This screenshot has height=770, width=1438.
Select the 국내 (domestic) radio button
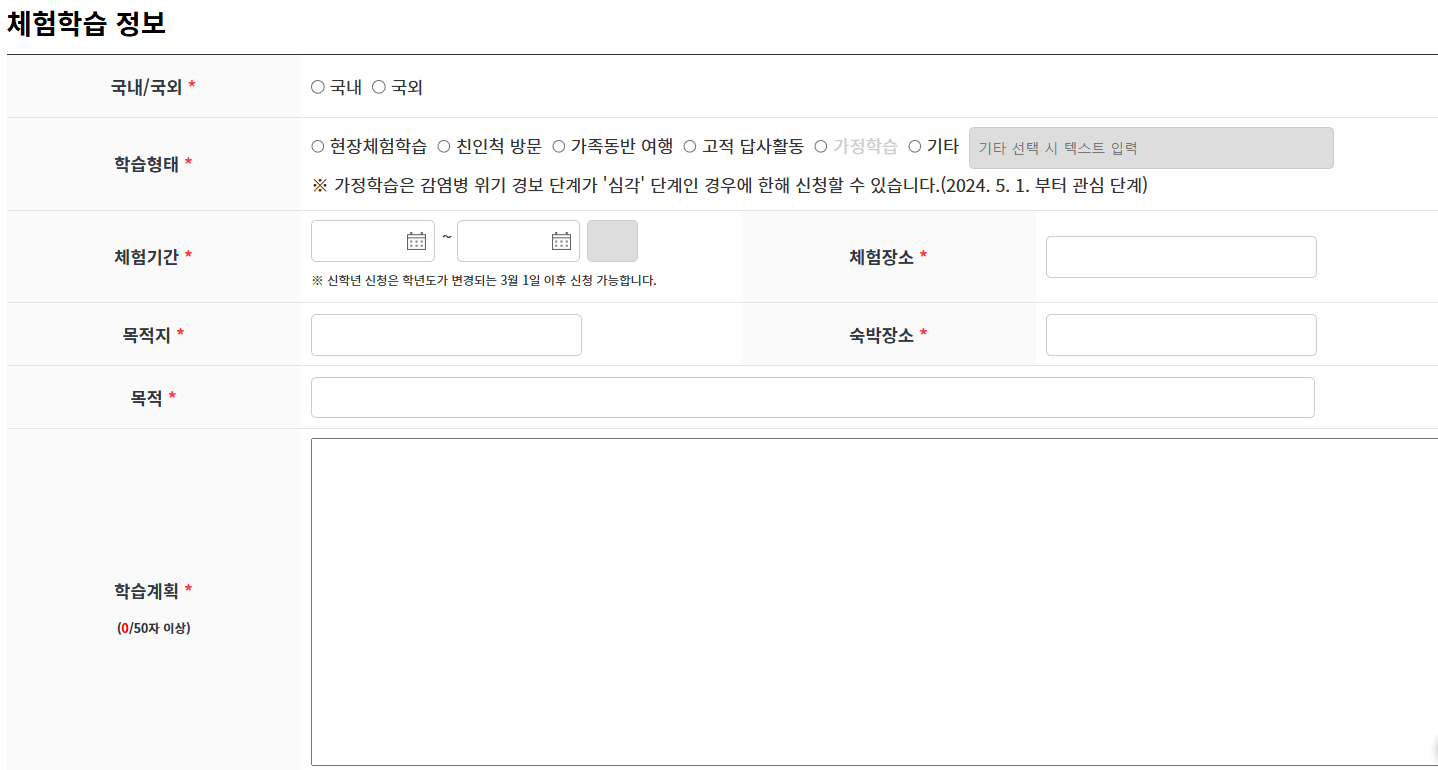point(317,87)
